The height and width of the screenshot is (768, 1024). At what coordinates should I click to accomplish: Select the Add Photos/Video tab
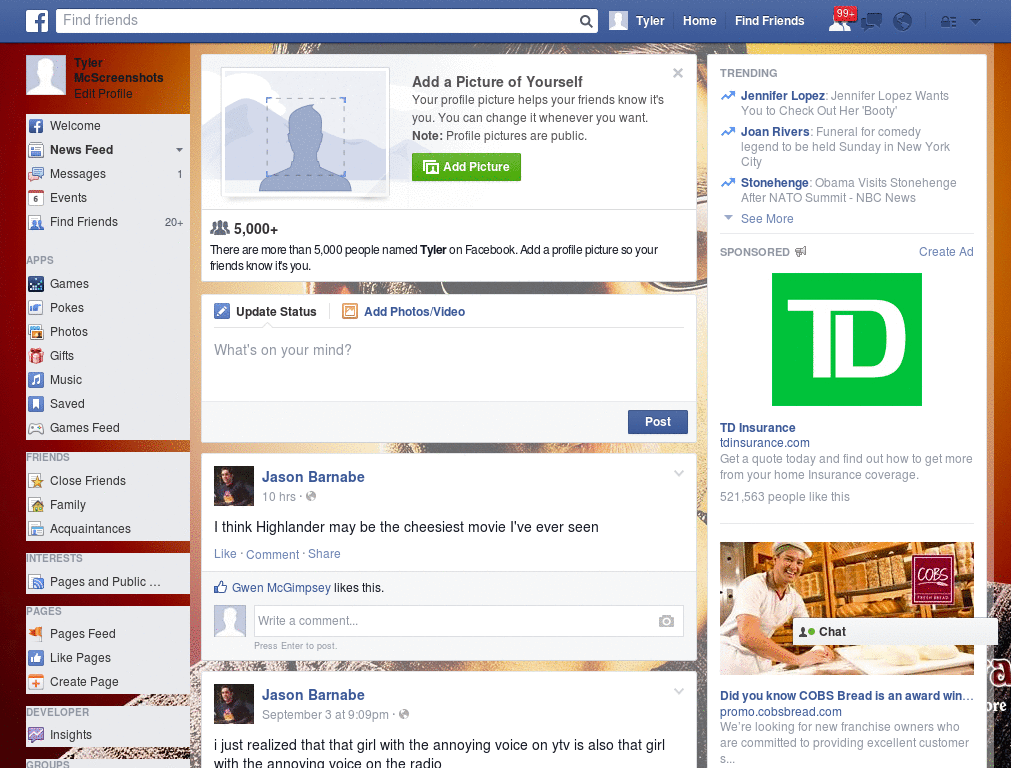coord(404,312)
